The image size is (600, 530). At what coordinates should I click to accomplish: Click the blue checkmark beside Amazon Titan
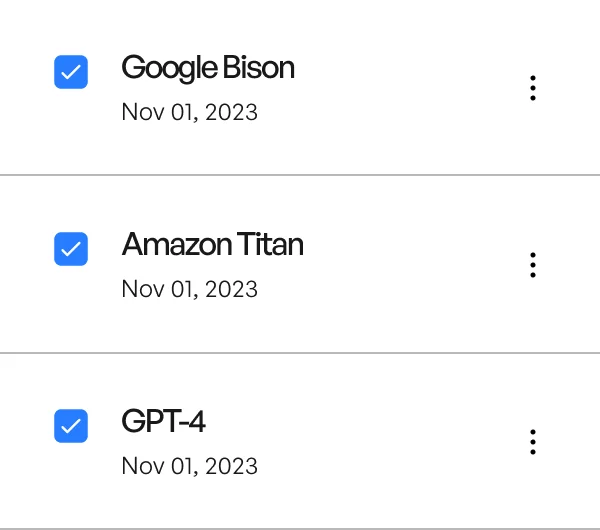point(71,249)
